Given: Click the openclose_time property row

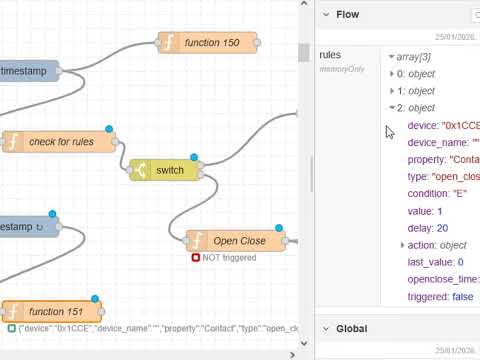Looking at the screenshot, I should pyautogui.click(x=444, y=279).
